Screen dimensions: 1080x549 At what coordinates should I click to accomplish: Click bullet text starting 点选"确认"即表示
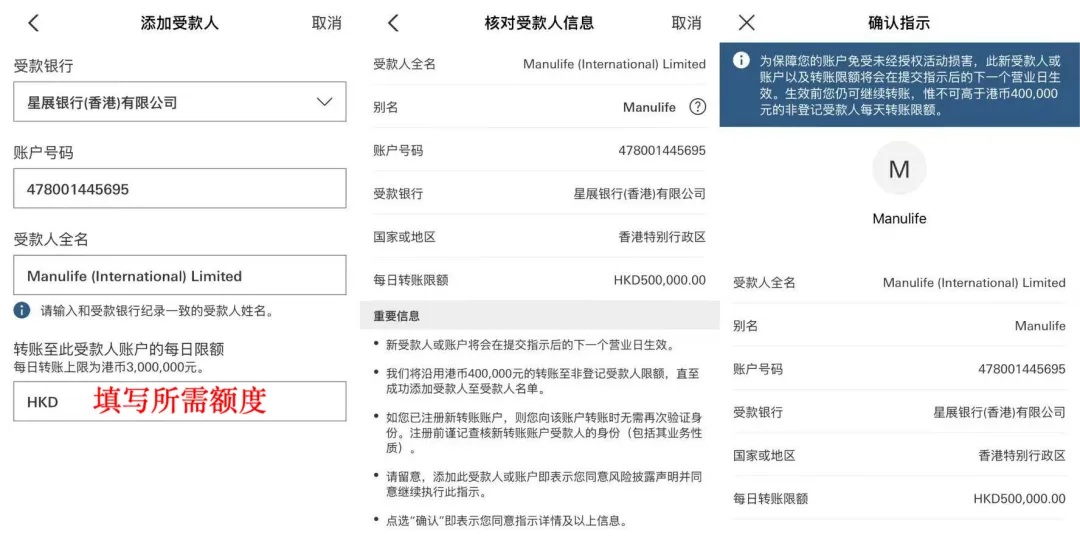point(506,521)
